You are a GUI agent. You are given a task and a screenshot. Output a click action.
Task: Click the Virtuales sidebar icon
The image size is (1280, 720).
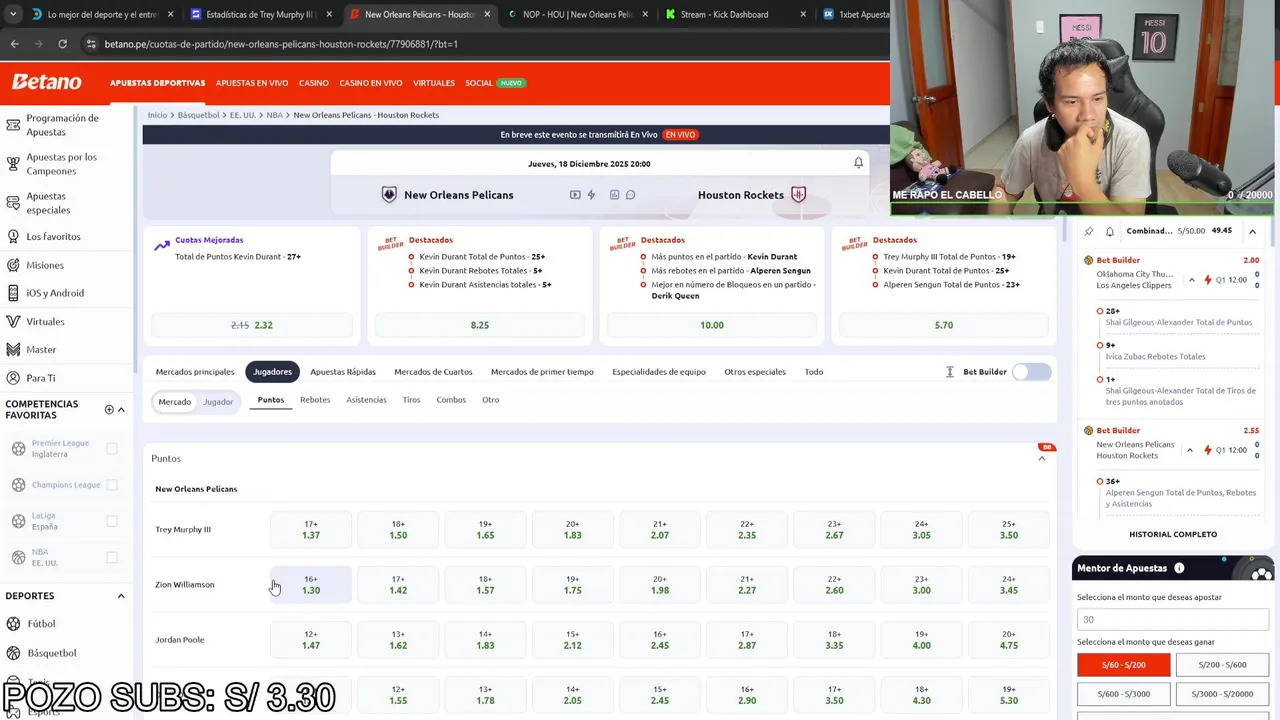[13, 322]
